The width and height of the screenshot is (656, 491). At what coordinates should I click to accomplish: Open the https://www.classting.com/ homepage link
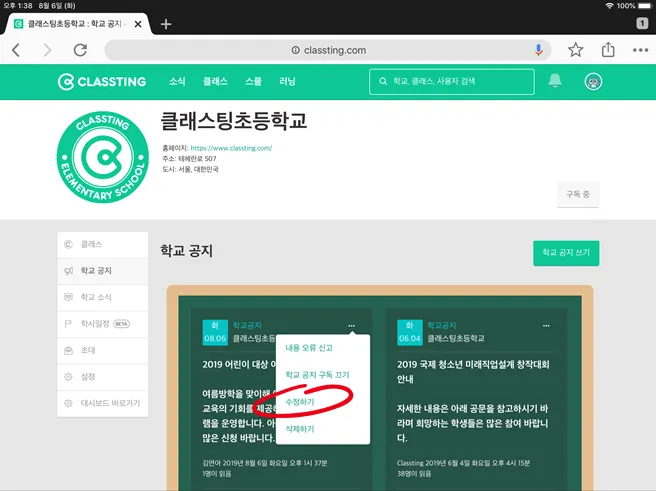point(231,148)
